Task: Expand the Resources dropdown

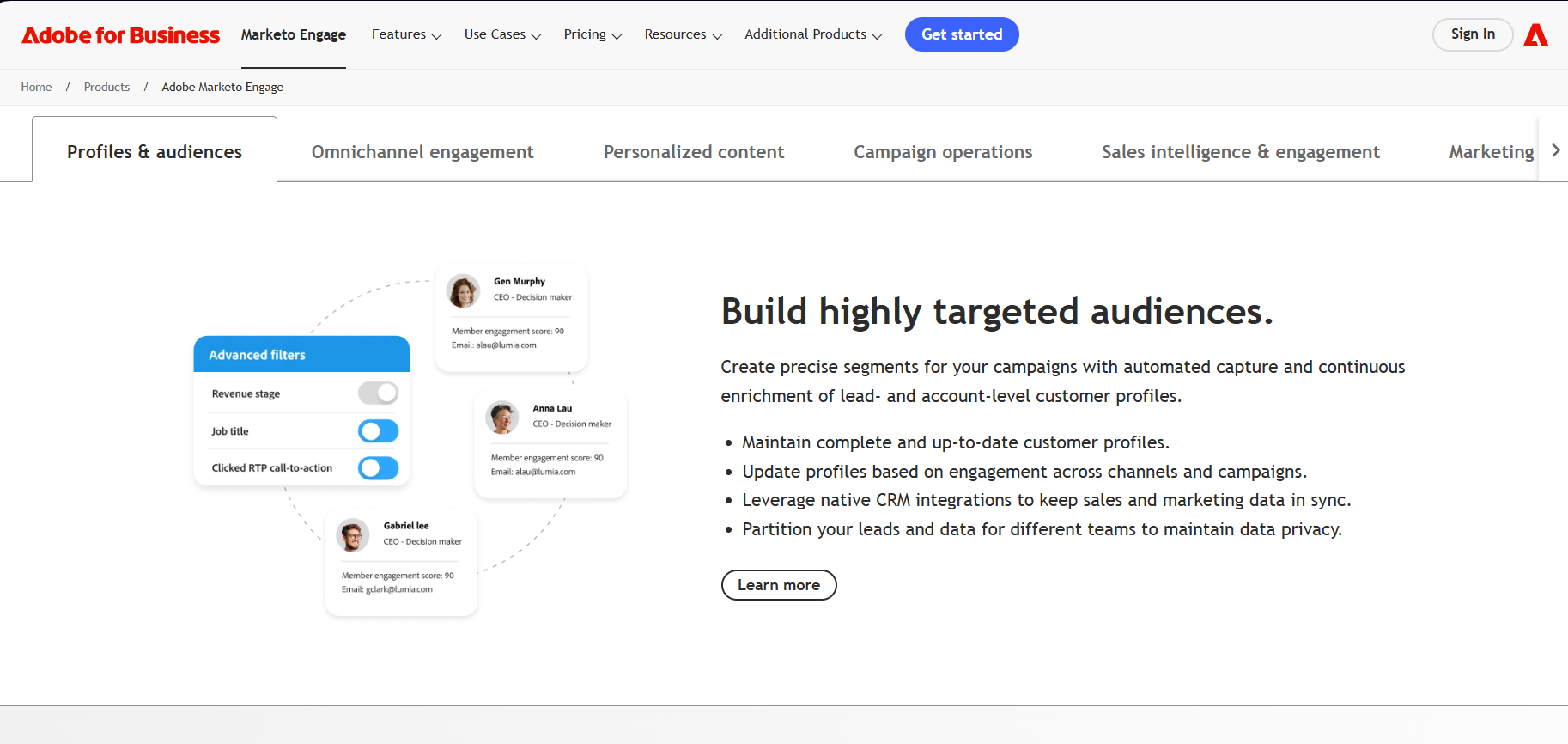Action: point(684,34)
